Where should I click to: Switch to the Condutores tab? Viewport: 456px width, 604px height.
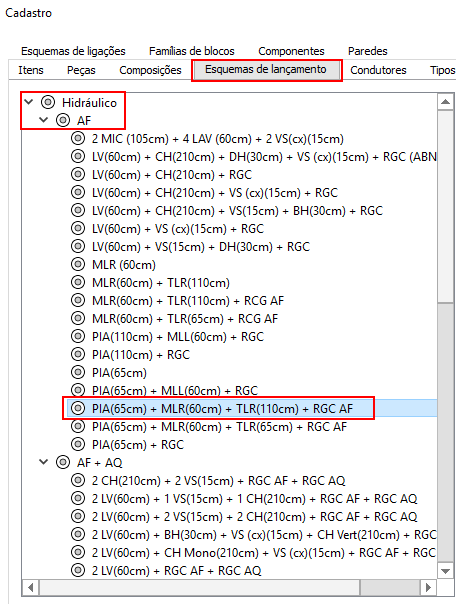point(378,70)
